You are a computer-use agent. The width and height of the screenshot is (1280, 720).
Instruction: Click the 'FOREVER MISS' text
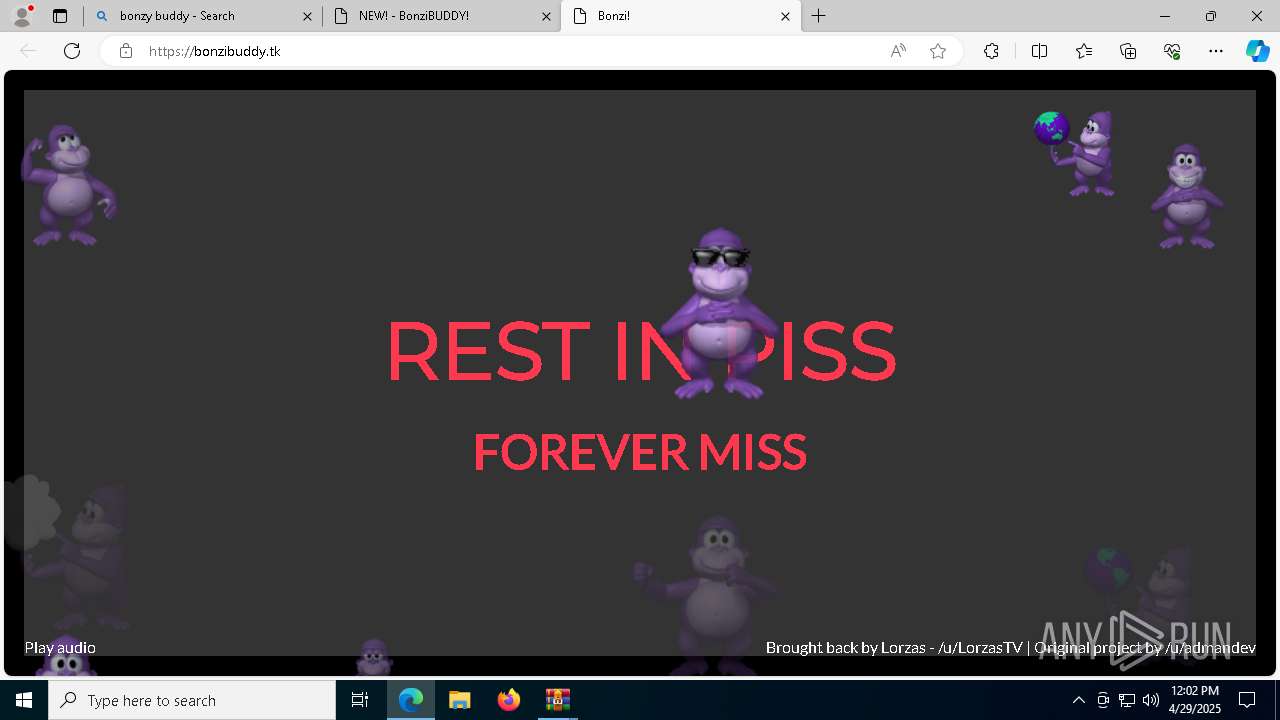point(640,452)
